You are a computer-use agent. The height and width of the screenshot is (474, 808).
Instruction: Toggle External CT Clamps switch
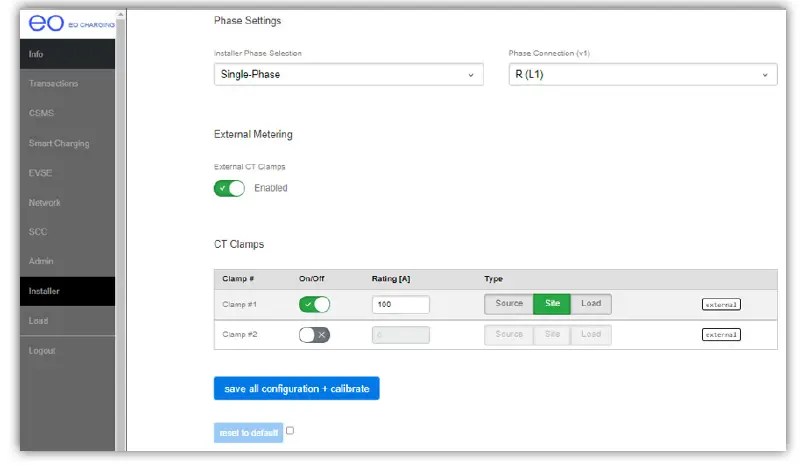point(229,188)
